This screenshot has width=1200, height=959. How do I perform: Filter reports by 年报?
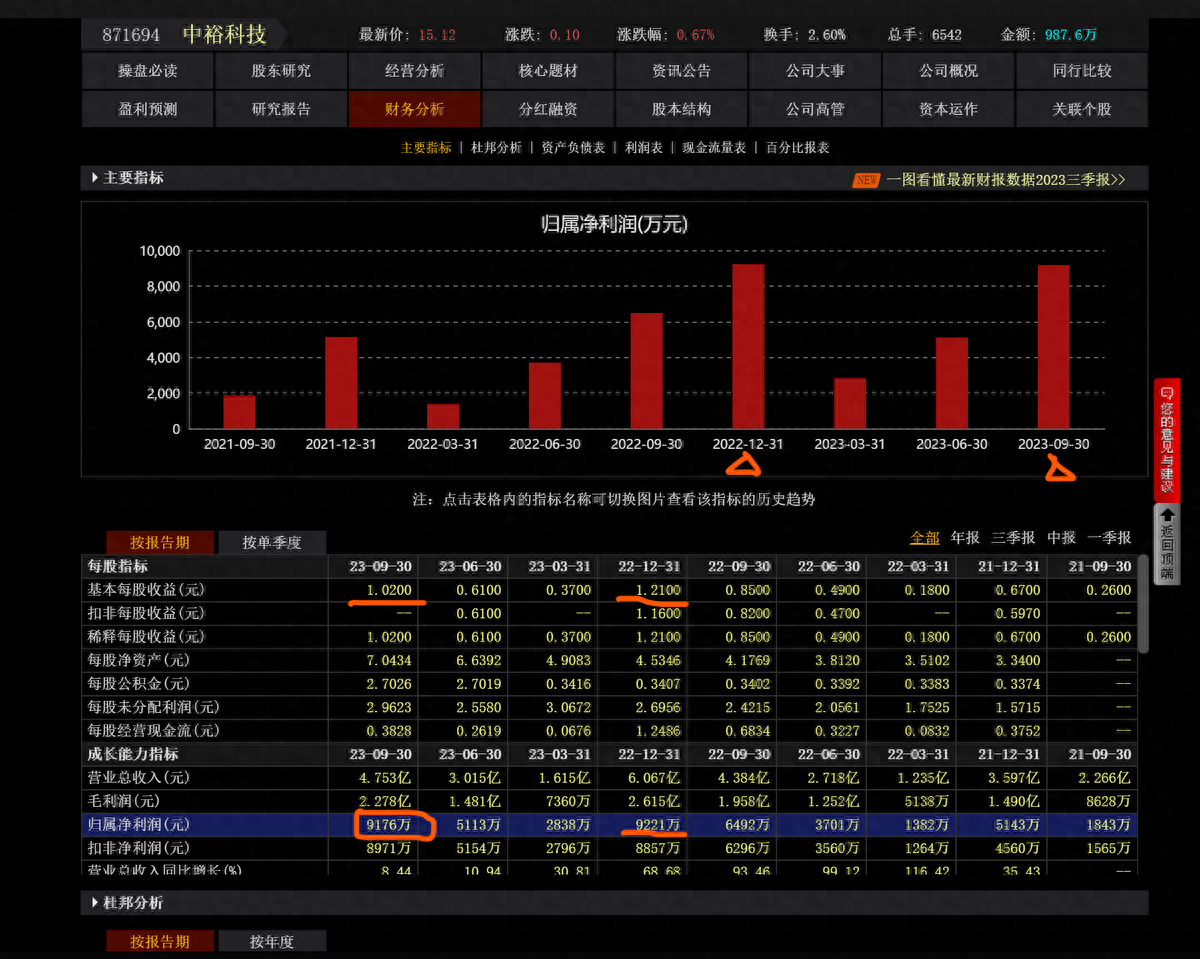point(965,538)
